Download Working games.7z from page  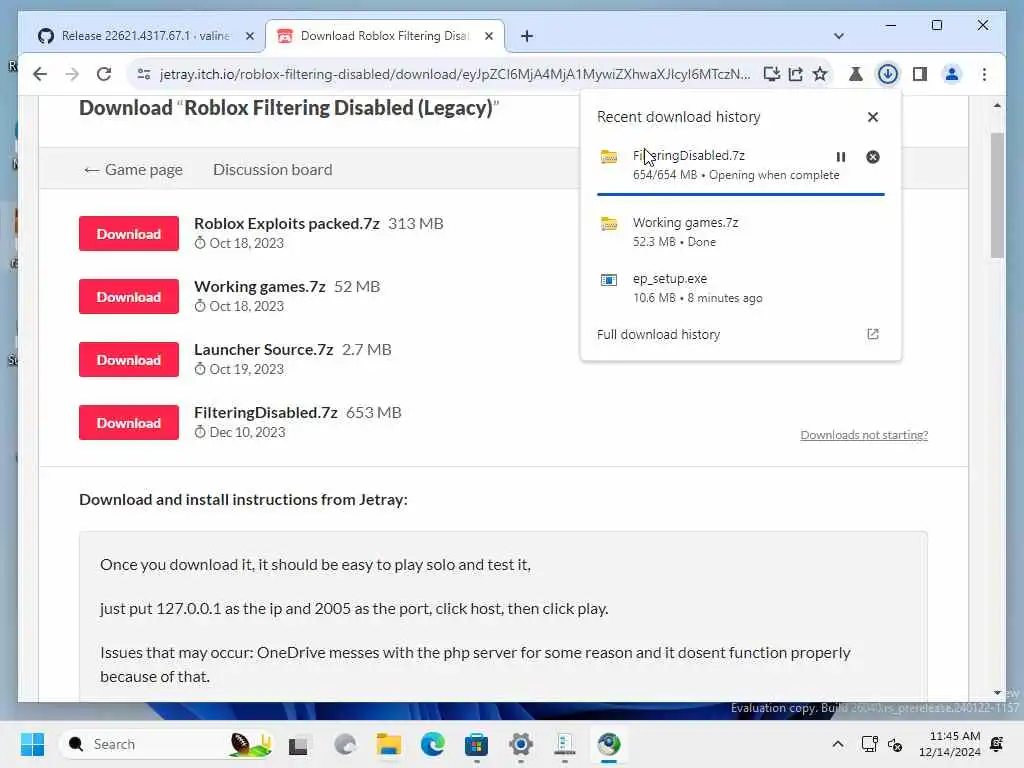pyautogui.click(x=129, y=296)
